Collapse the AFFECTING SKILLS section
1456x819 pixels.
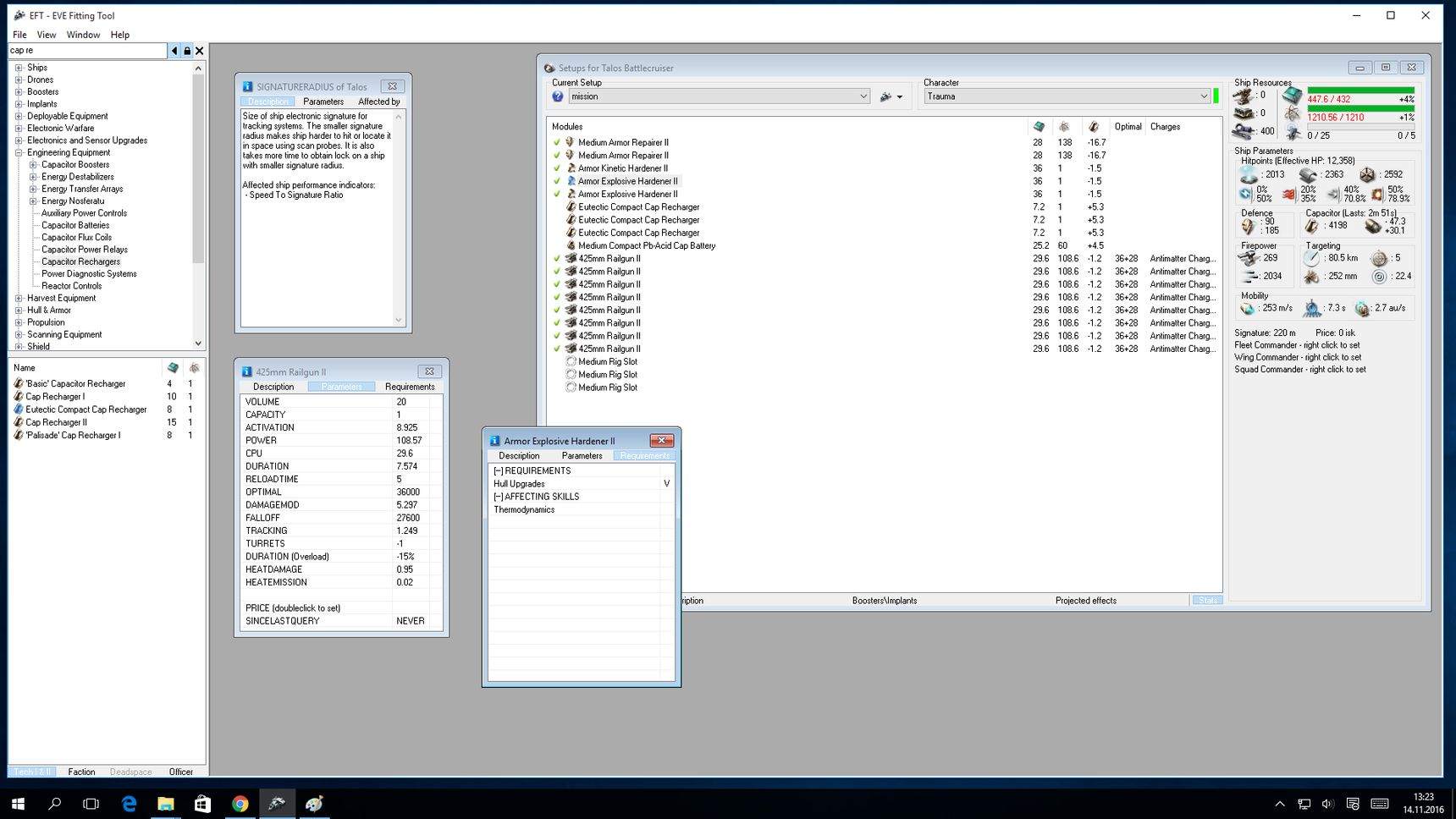tap(499, 497)
